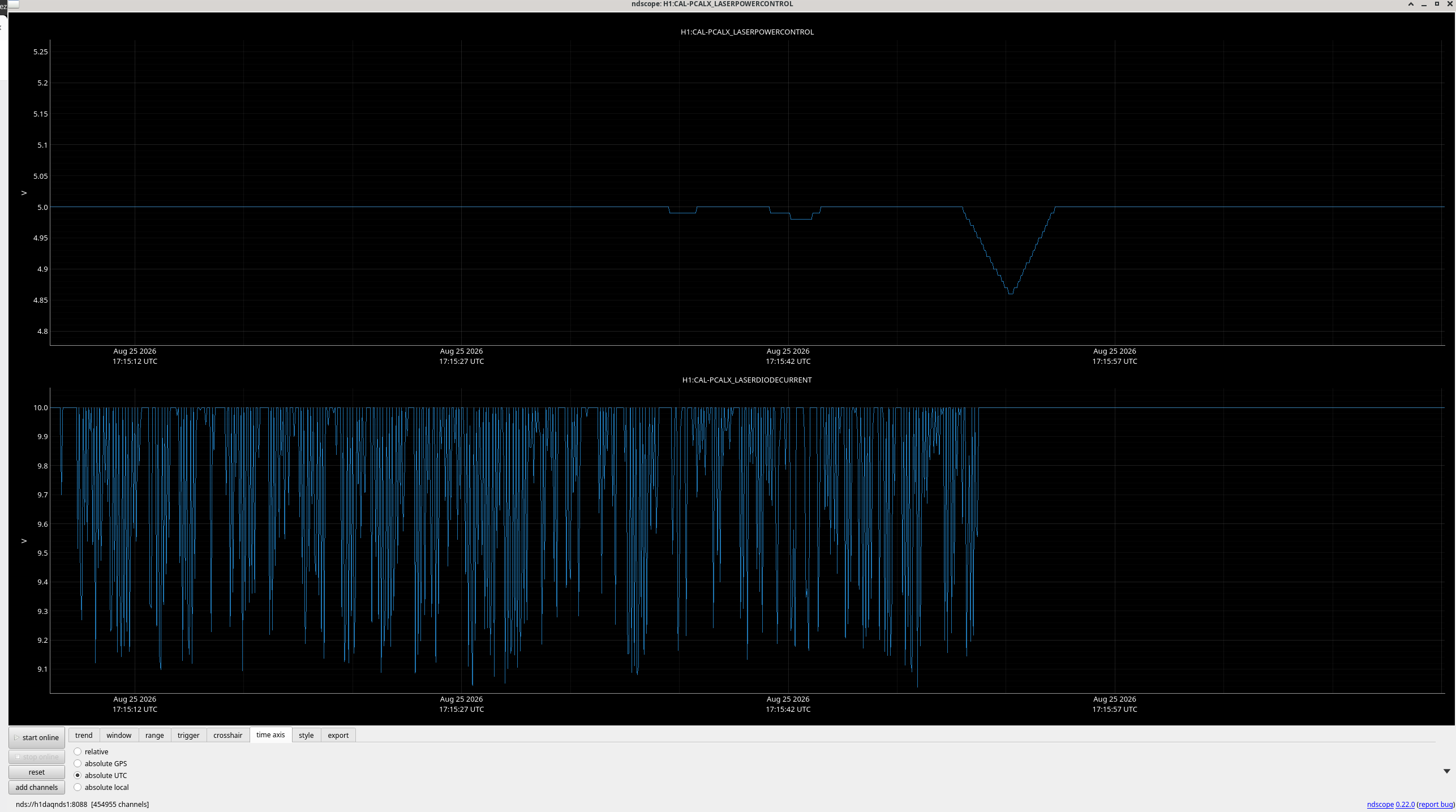
Task: Collapse the control panel with the down triangle
Action: tap(1447, 771)
